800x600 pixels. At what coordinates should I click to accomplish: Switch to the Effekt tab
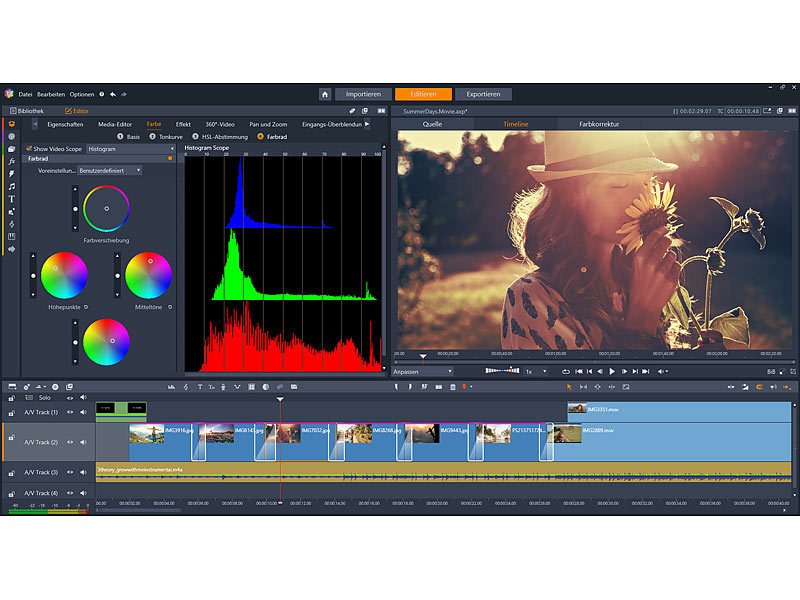pos(183,124)
